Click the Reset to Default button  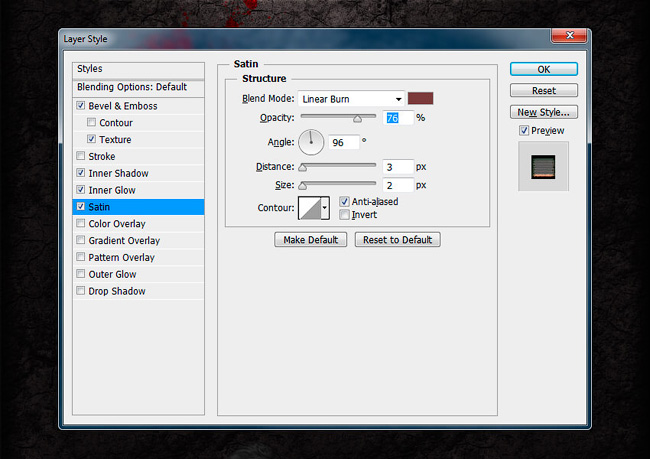(x=398, y=240)
